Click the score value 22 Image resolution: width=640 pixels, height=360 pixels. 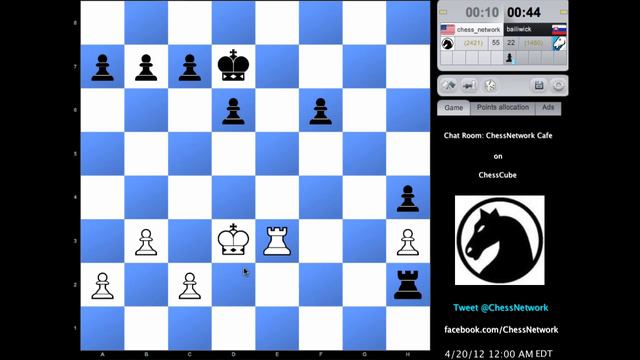click(x=511, y=43)
